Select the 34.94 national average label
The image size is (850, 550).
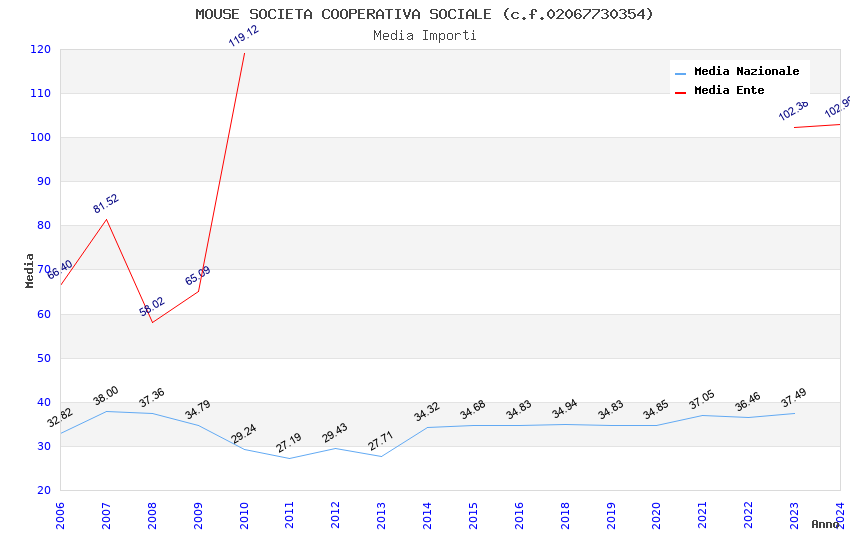click(x=565, y=409)
